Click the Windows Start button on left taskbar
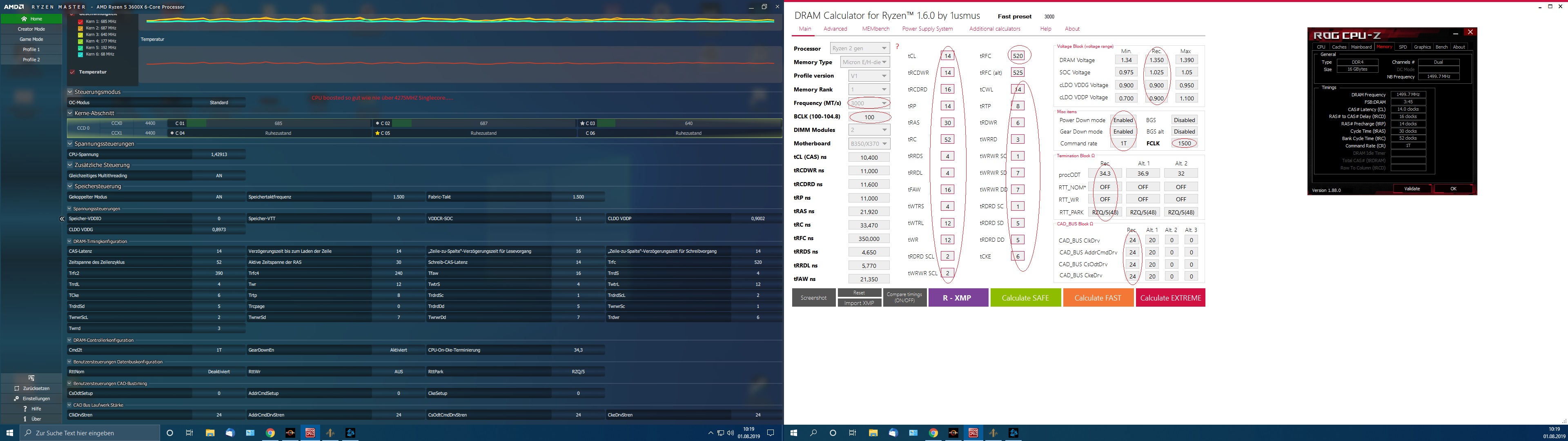The image size is (1568, 441). (x=10, y=433)
